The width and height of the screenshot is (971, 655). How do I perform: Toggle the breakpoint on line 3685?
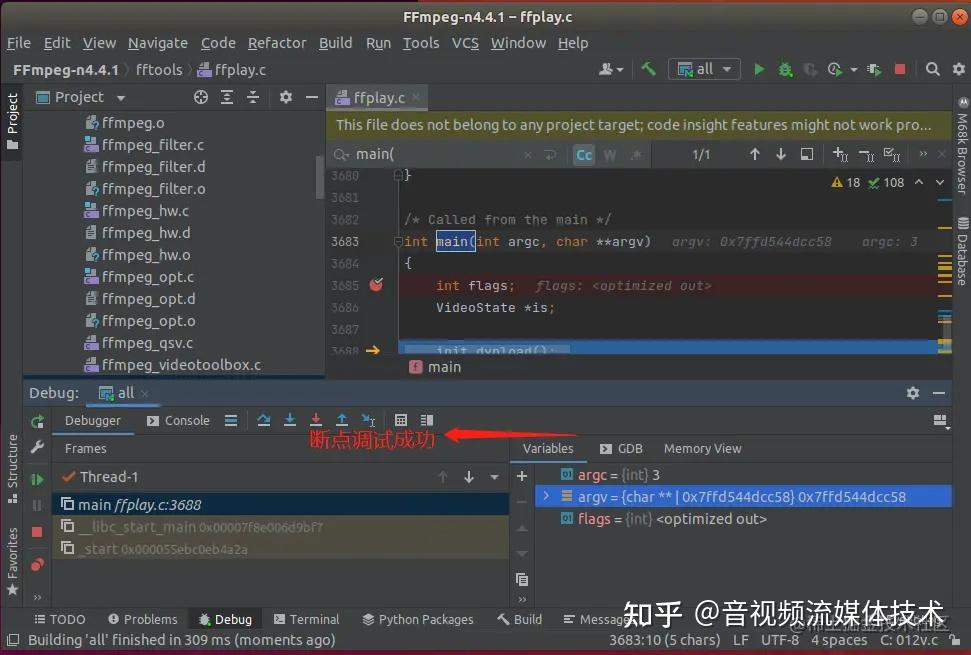click(x=376, y=285)
